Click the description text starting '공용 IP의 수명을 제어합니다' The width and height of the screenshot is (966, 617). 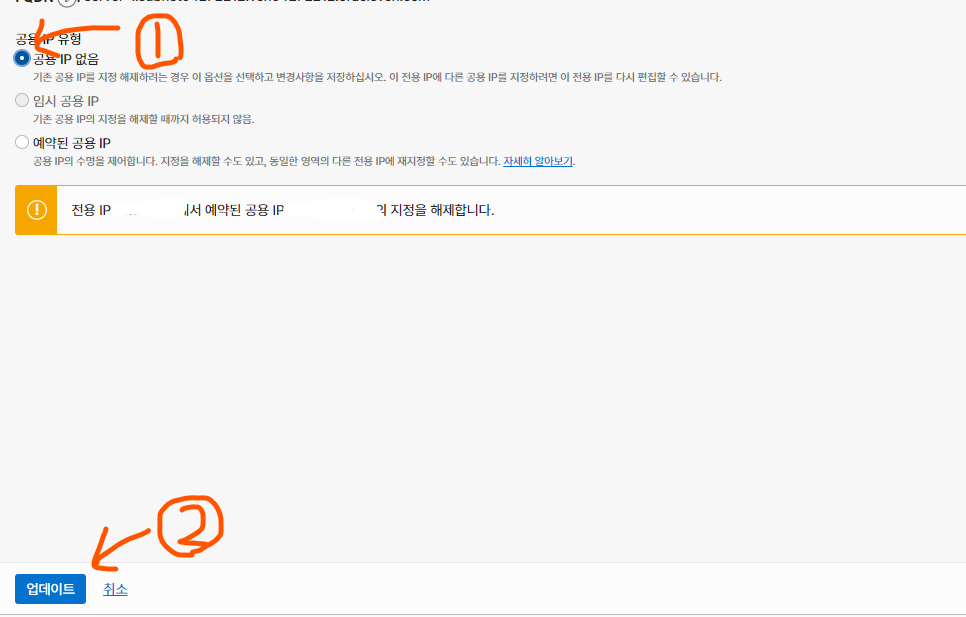point(267,161)
